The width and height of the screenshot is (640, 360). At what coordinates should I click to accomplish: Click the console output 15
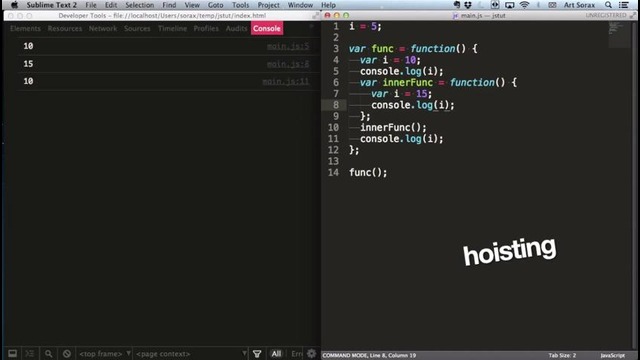(28, 64)
